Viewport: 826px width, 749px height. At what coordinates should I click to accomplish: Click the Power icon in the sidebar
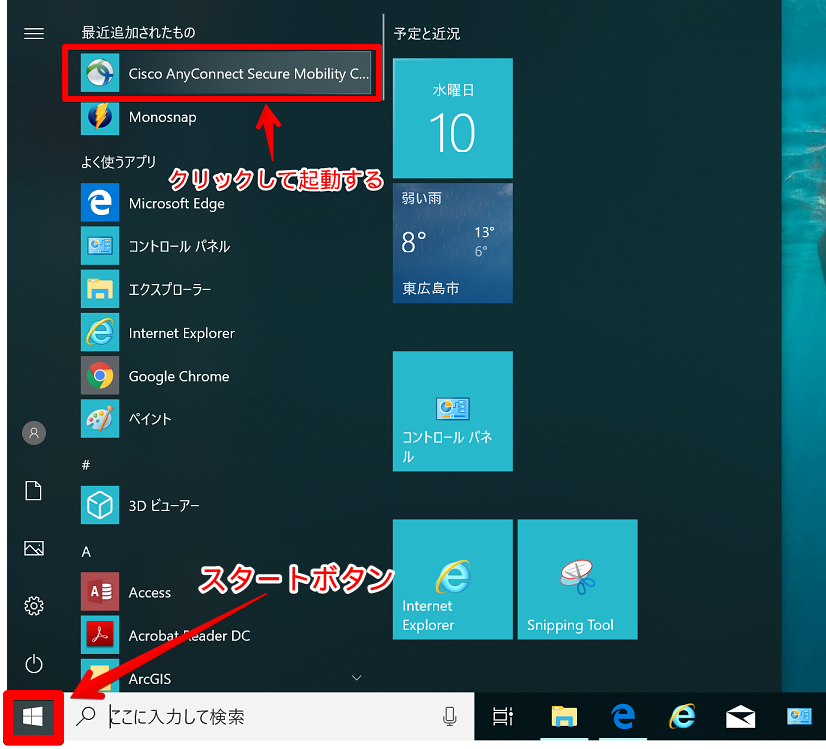pos(34,664)
